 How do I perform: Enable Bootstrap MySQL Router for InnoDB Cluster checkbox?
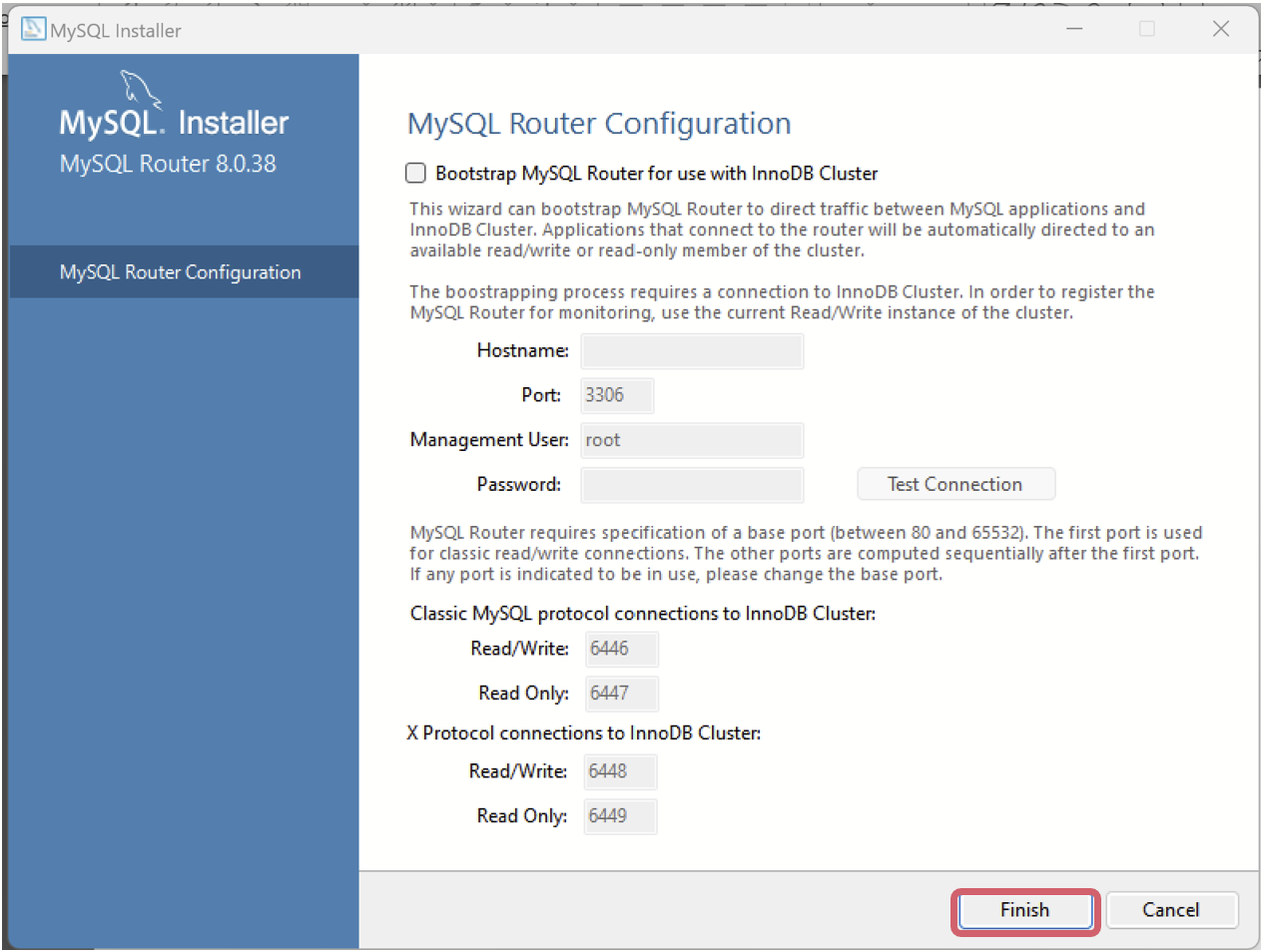[x=415, y=174]
